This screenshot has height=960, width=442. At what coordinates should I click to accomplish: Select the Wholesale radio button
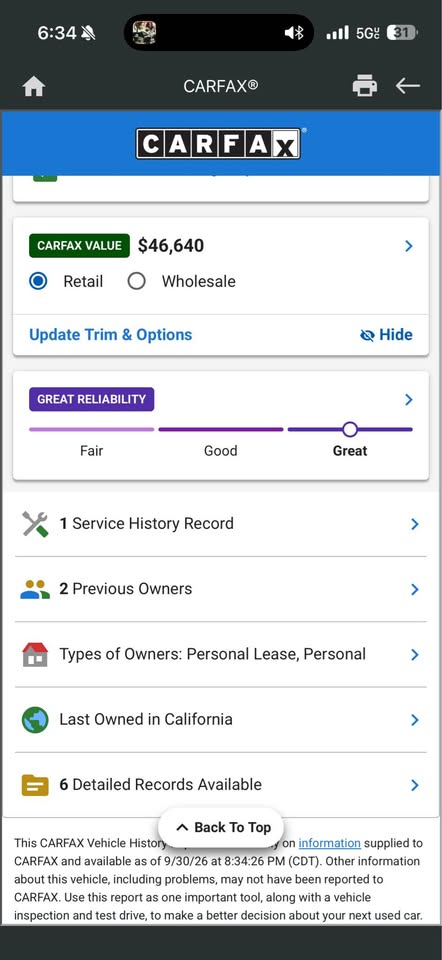coord(137,282)
